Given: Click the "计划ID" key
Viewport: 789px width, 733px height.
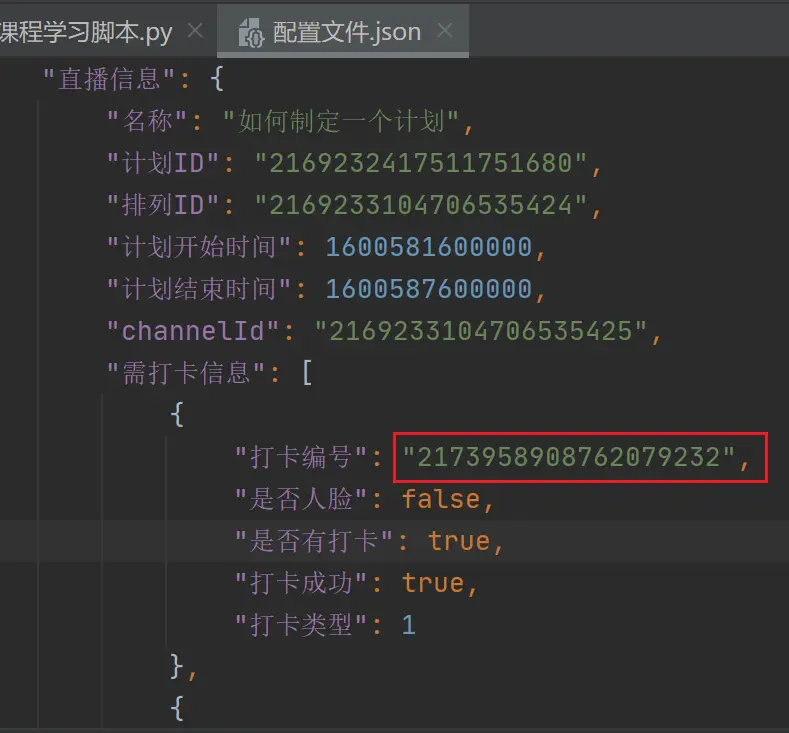Looking at the screenshot, I should tap(164, 163).
